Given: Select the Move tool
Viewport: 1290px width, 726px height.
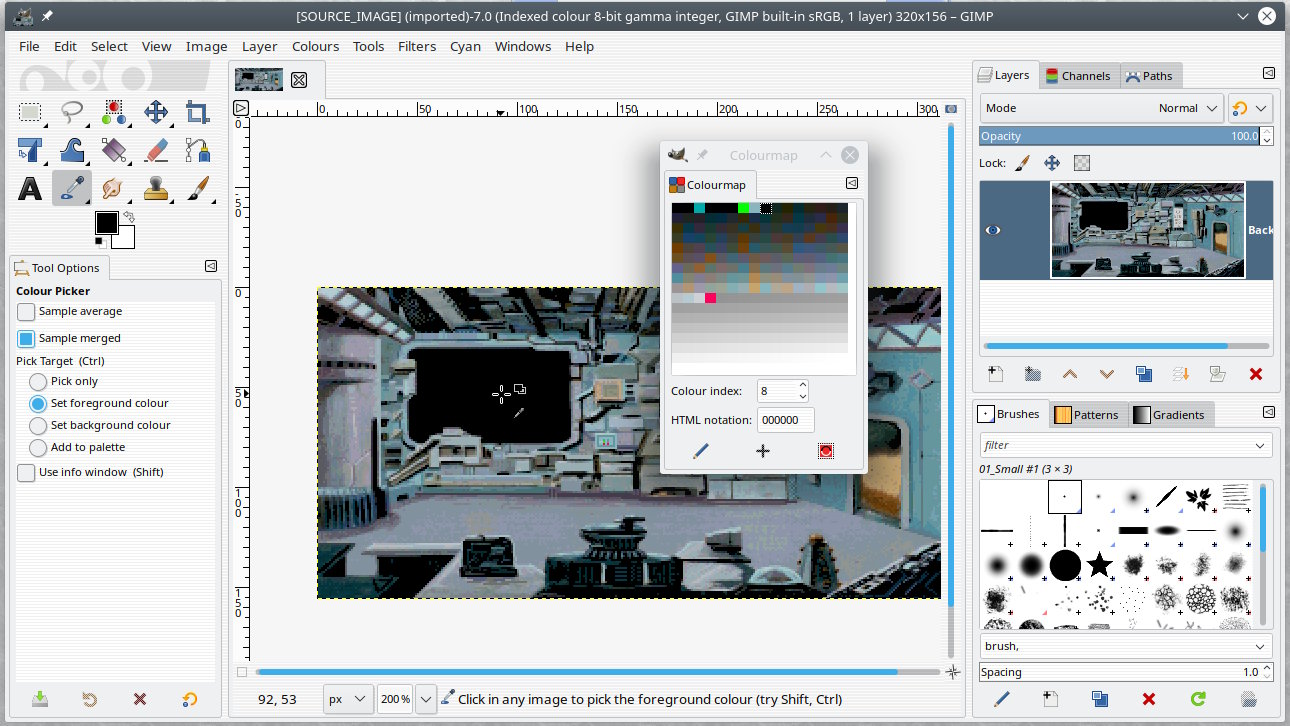Looking at the screenshot, I should 156,112.
